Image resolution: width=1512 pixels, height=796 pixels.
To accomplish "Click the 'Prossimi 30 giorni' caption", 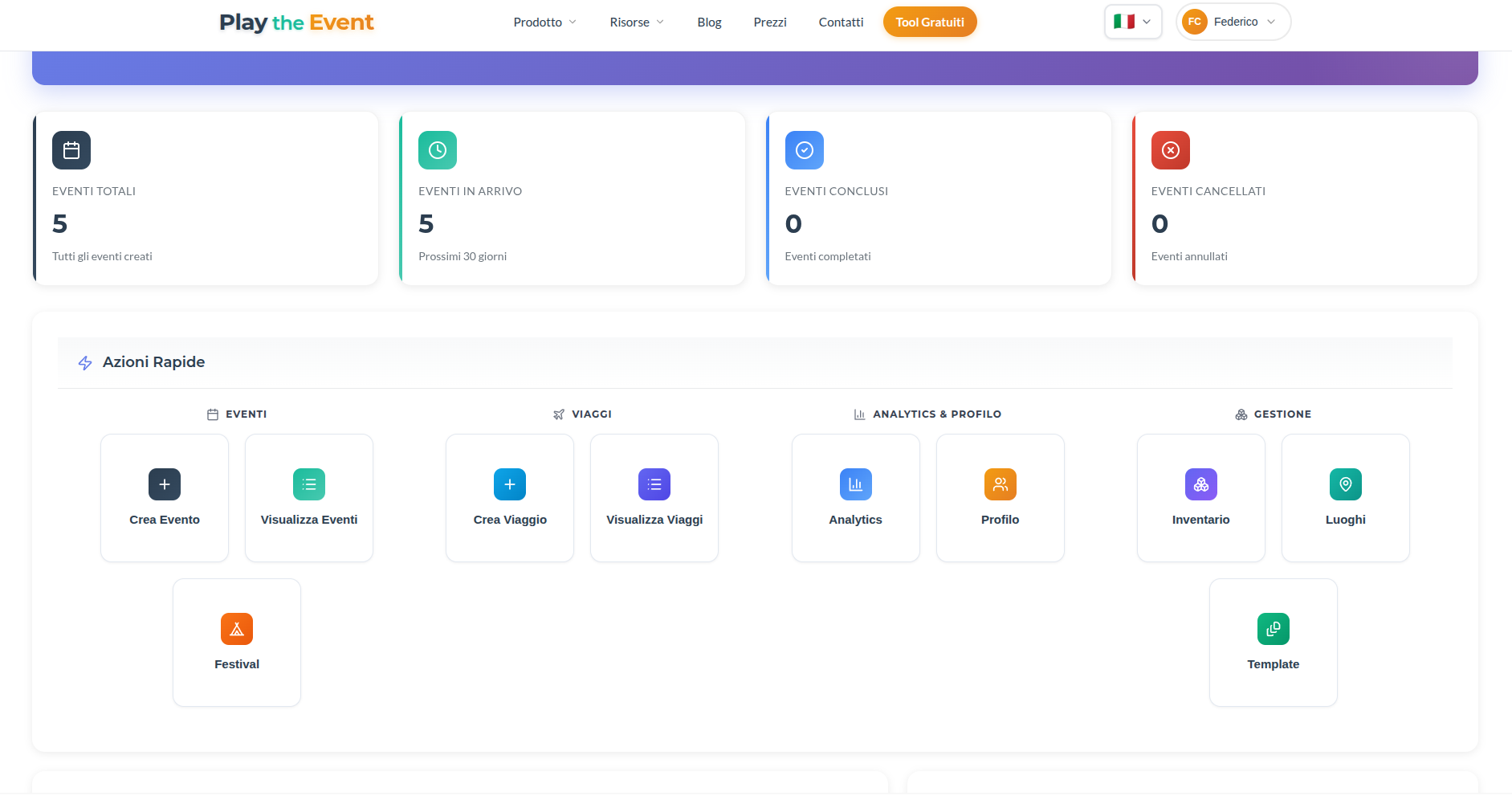I will click(463, 256).
